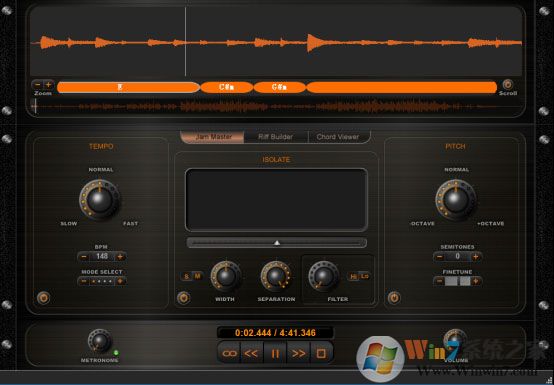This screenshot has height=385, width=554.
Task: Increase finetune with the plus button
Action: [476, 281]
